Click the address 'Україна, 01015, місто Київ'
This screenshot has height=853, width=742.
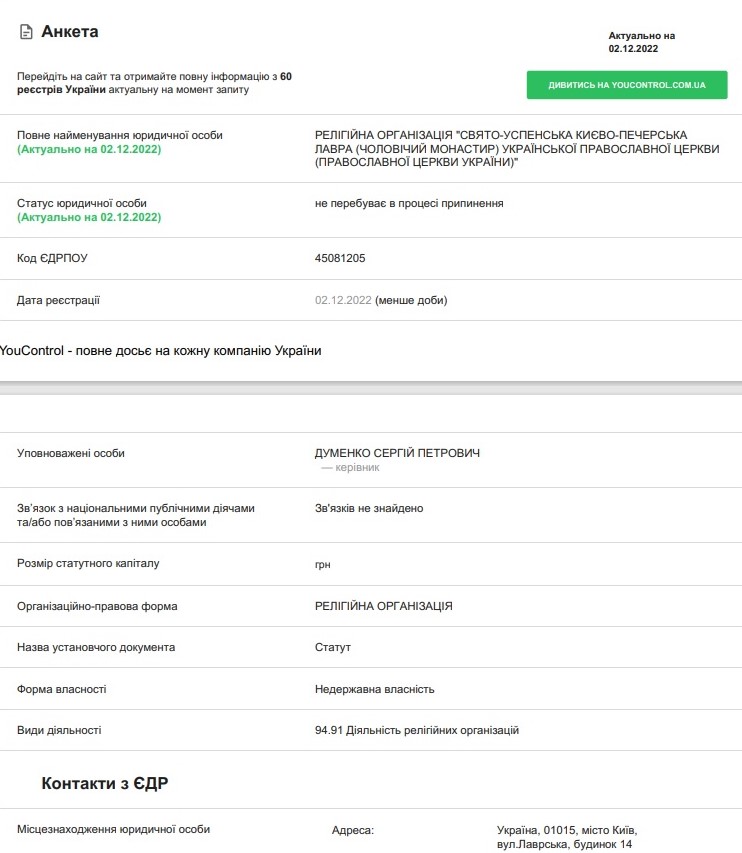click(x=566, y=830)
